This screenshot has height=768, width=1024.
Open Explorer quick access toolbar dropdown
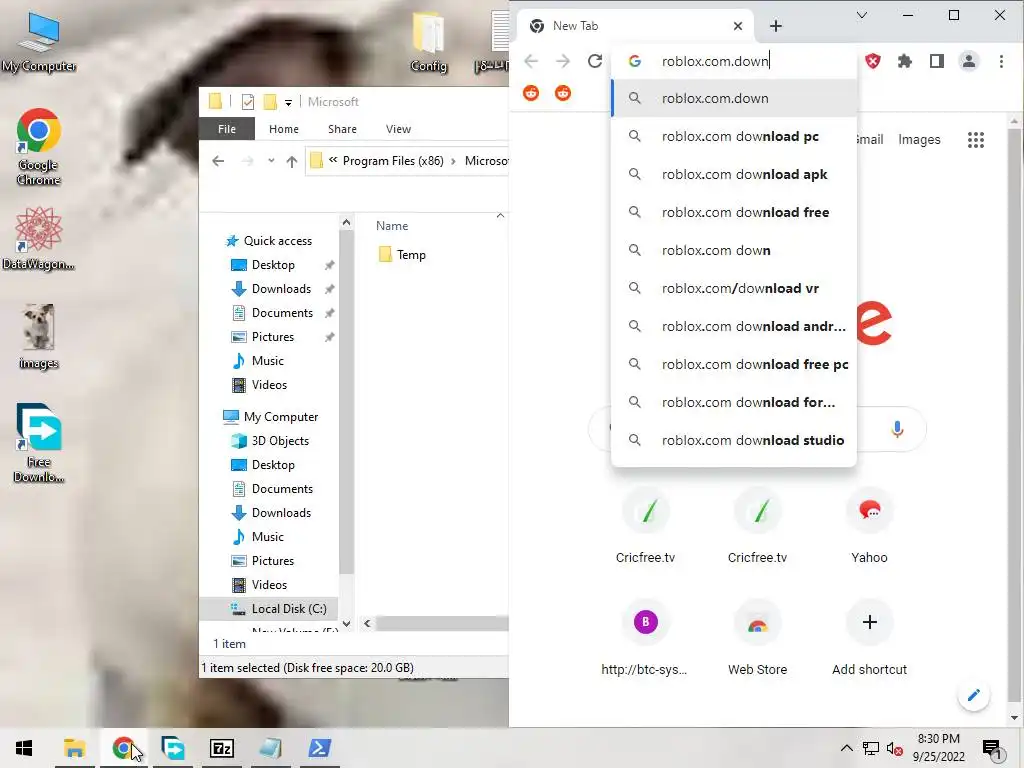[x=288, y=103]
